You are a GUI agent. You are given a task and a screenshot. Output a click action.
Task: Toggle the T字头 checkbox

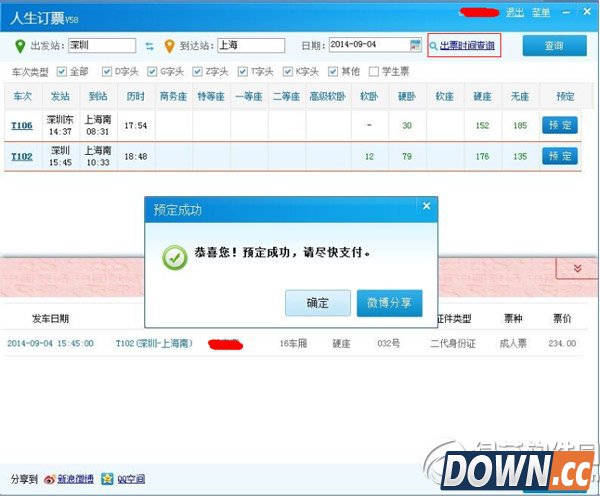[x=242, y=71]
